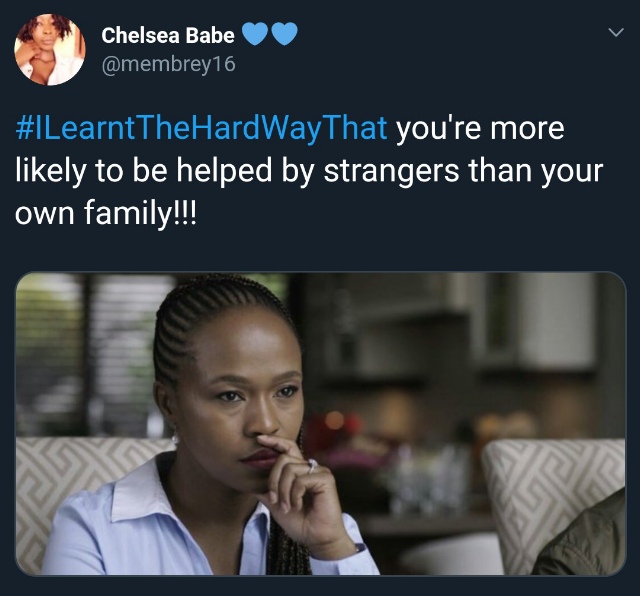640x596 pixels.
Task: Open the attached tweet image
Action: click(x=320, y=424)
